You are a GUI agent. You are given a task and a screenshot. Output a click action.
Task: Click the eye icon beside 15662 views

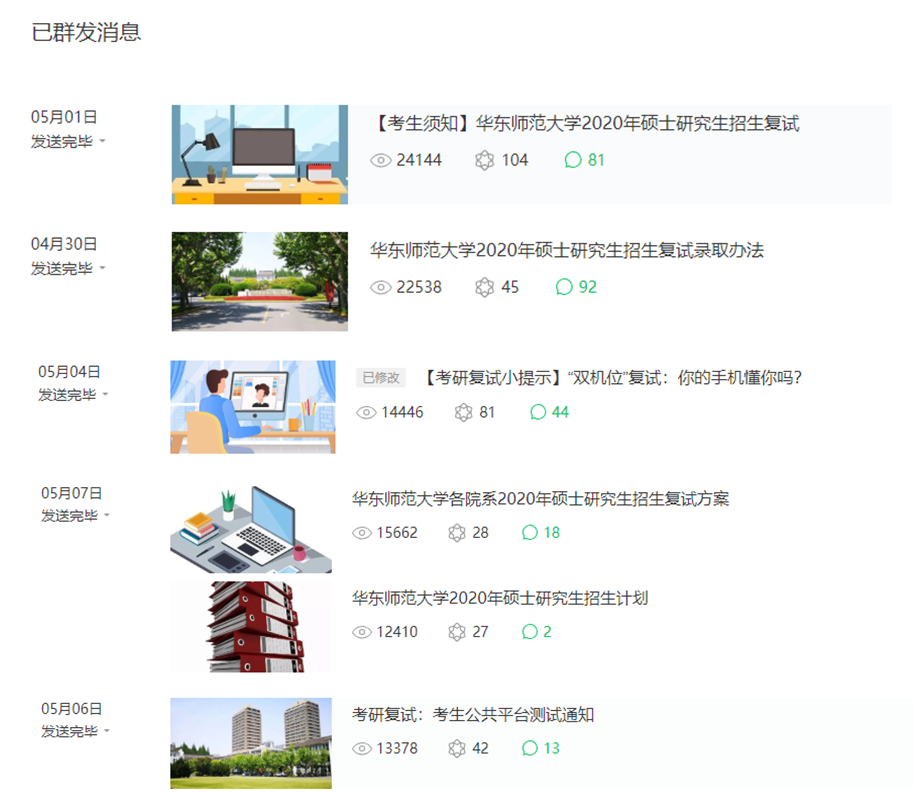[362, 533]
